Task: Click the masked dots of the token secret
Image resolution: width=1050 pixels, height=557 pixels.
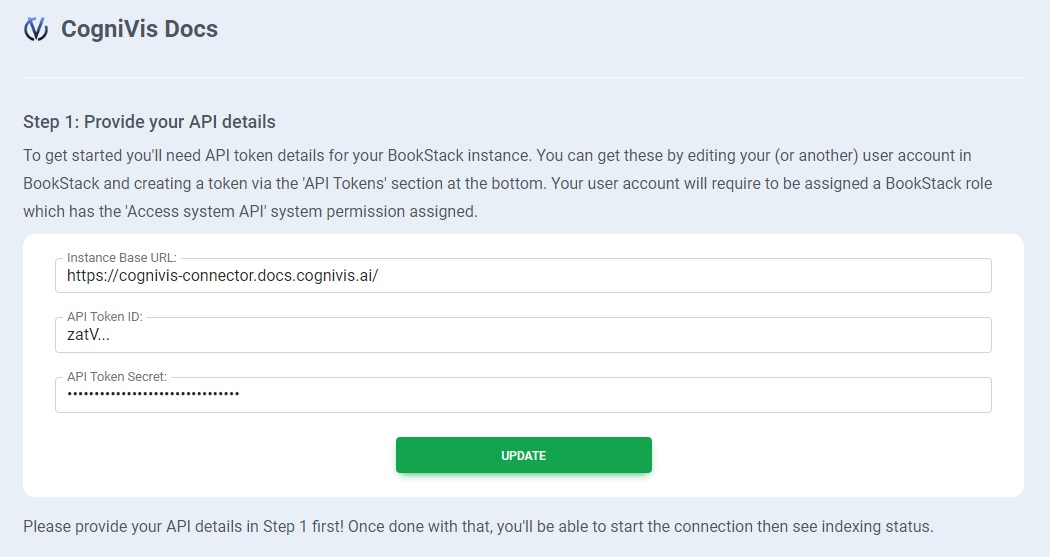Action: (x=153, y=395)
